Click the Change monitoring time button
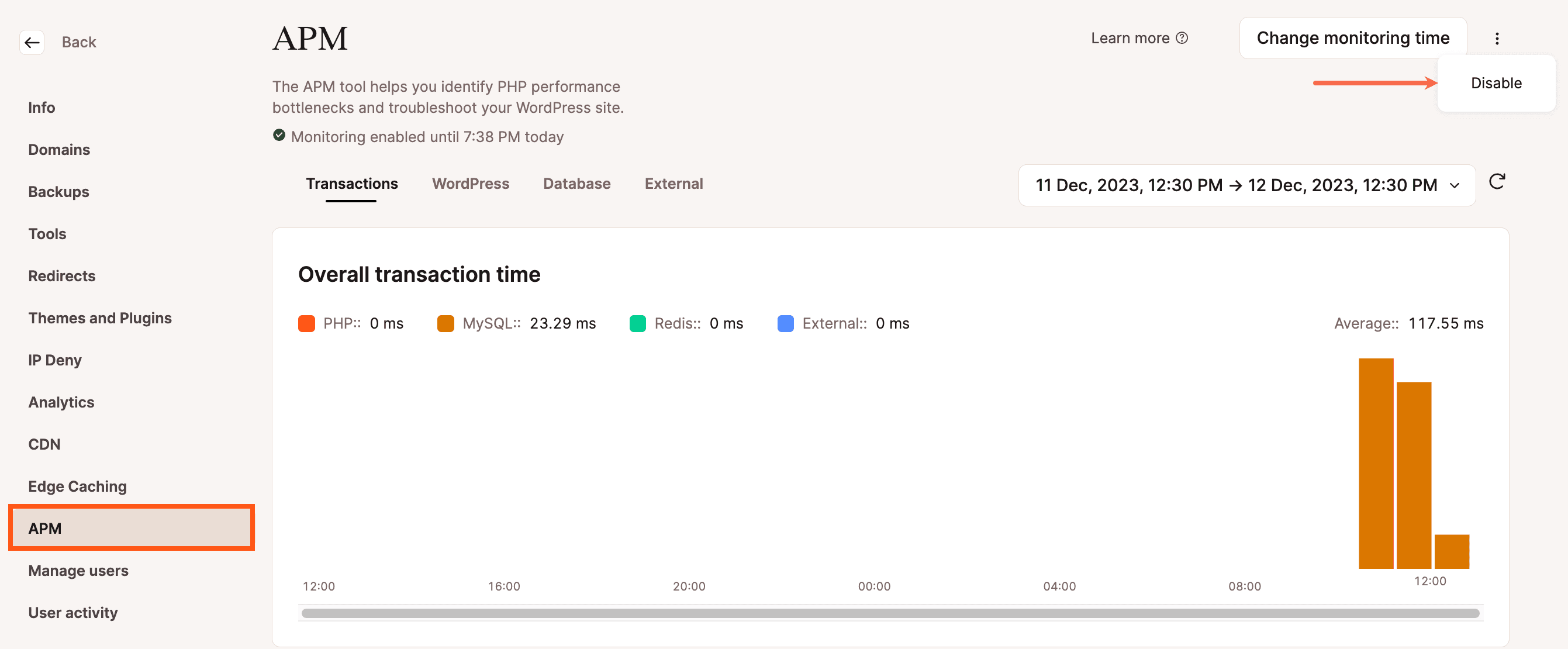Image resolution: width=1568 pixels, height=649 pixels. [1353, 37]
